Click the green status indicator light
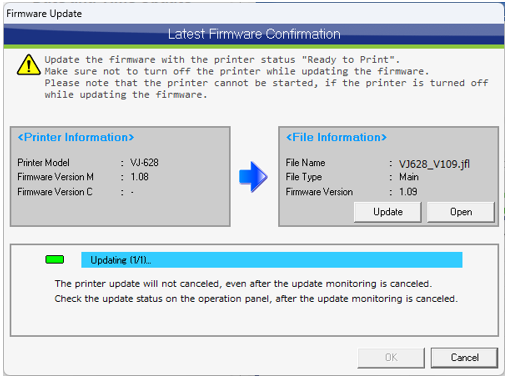Screen dimensions: 506x379 (55, 260)
